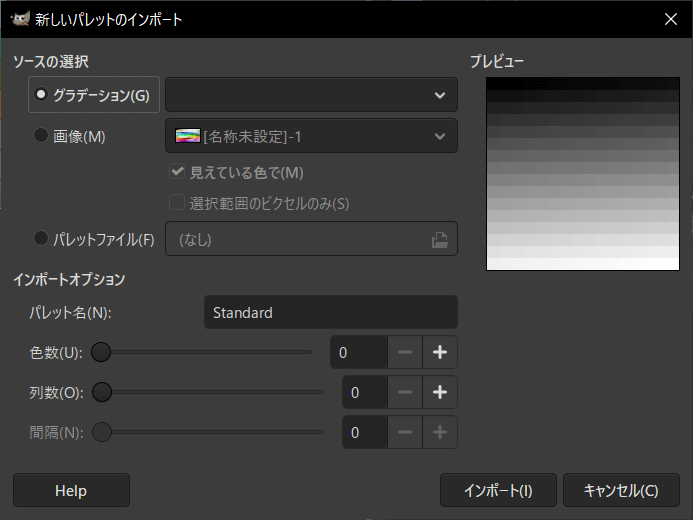693x520 pixels.
Task: Open the [名称未設定]-1 image dropdown
Action: [x=311, y=136]
